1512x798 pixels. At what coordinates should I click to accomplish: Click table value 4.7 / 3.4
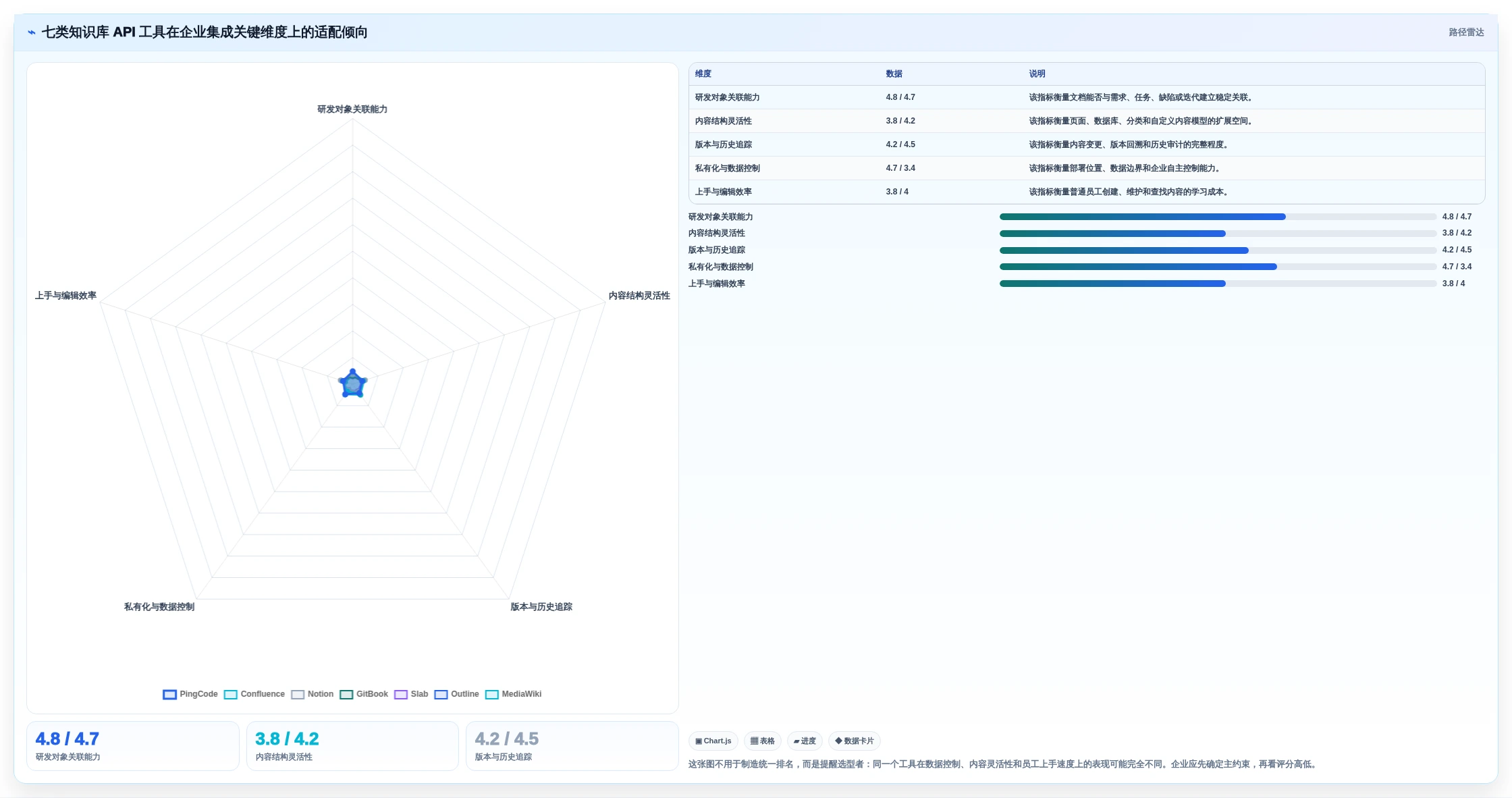click(x=900, y=168)
